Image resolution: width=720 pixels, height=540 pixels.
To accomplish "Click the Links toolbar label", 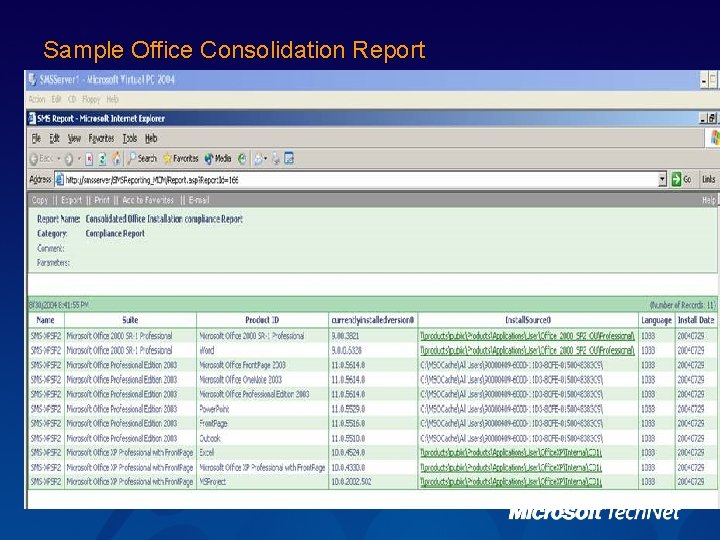I will click(x=709, y=180).
